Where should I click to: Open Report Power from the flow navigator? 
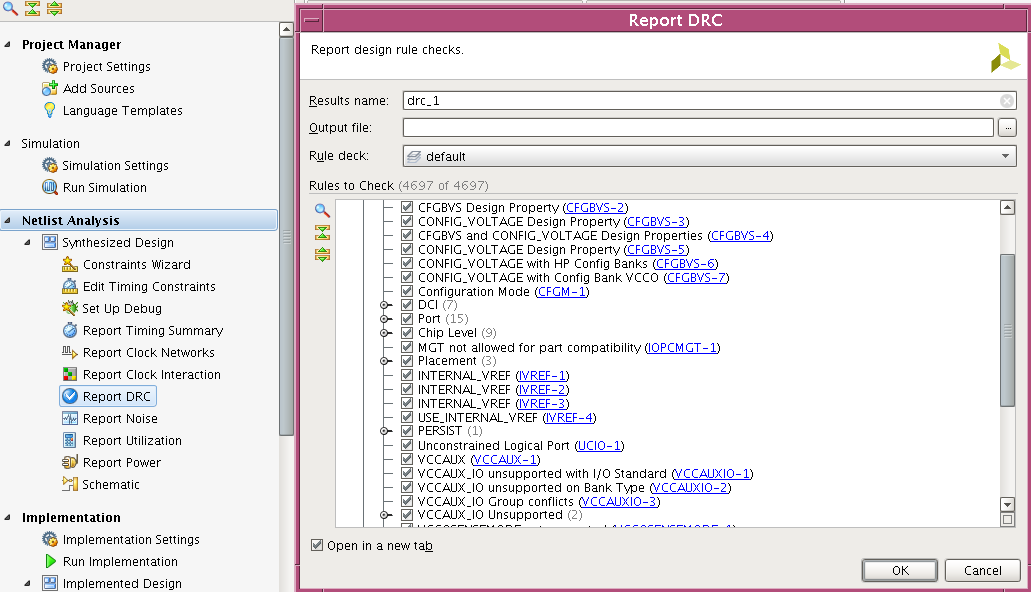122,462
